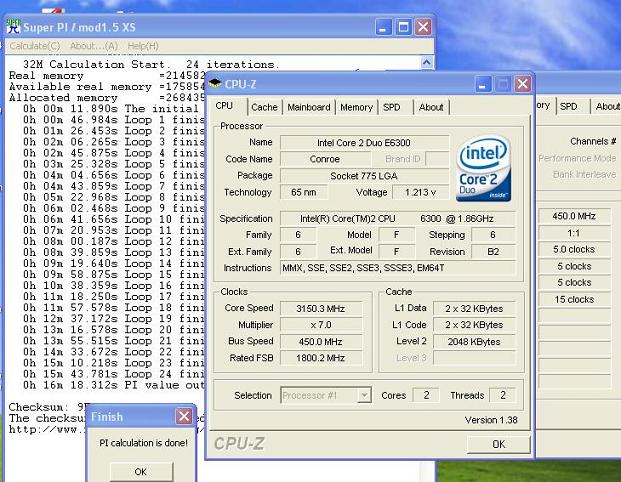Click the Name field Intel Core 2 Duo E6300
621x482 pixels.
coord(364,143)
